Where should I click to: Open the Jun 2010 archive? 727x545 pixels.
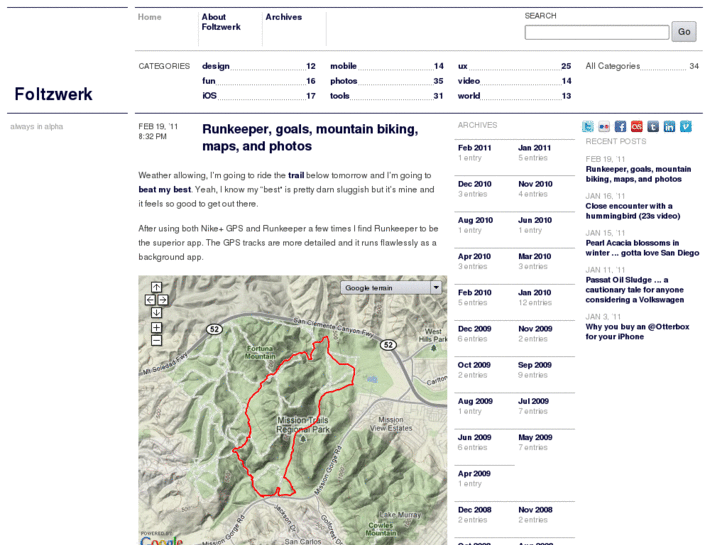click(535, 220)
